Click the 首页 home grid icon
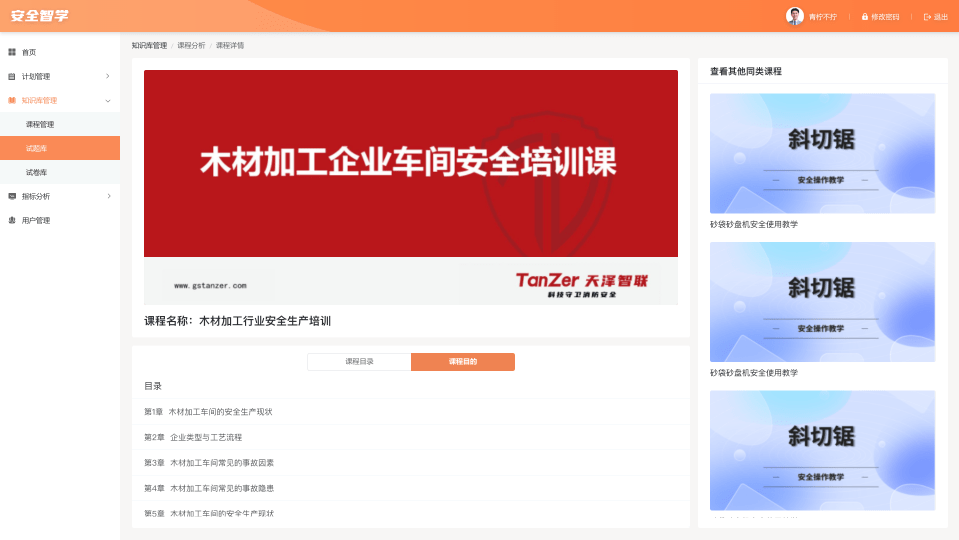 click(12, 52)
